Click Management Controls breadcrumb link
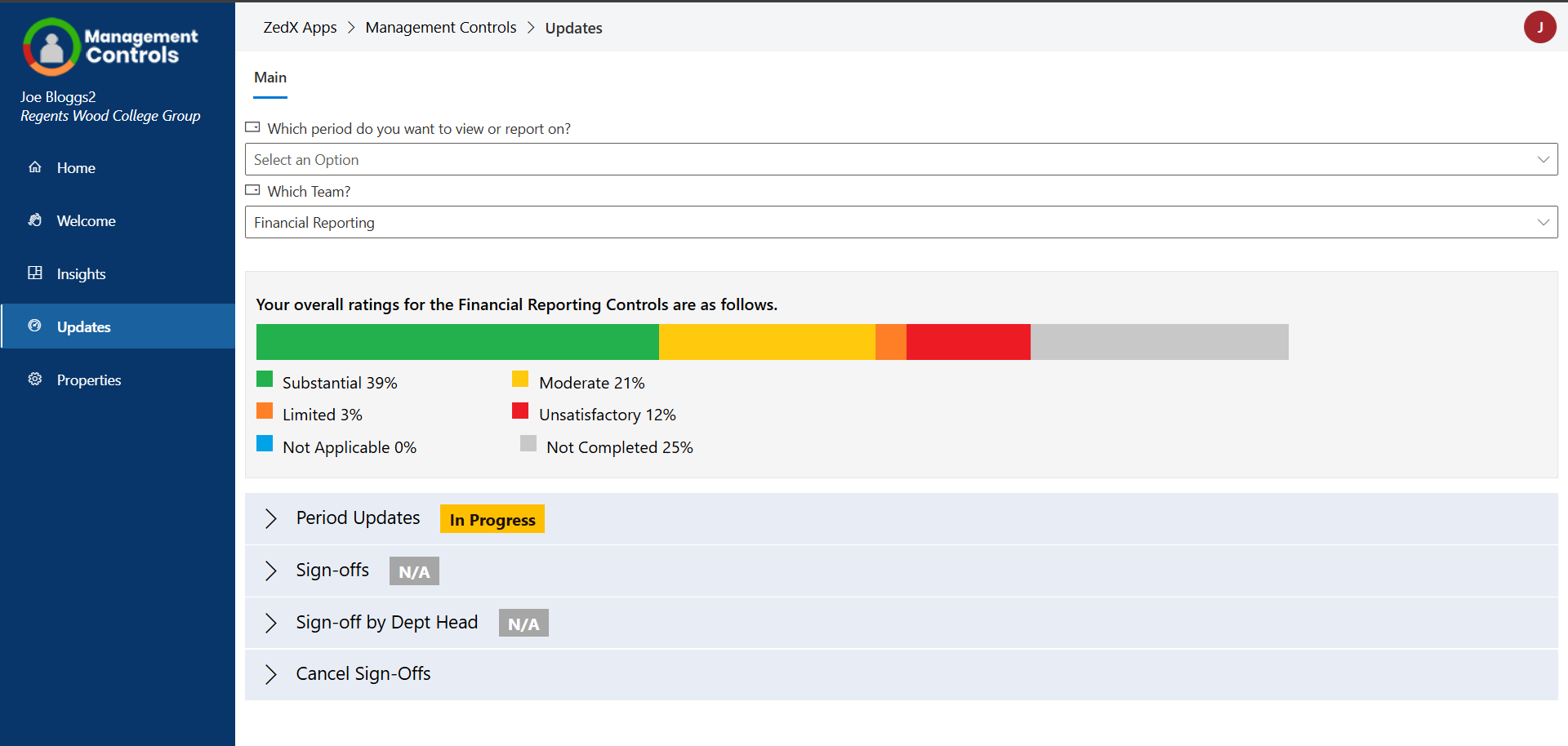The height and width of the screenshot is (746, 1568). (x=441, y=28)
